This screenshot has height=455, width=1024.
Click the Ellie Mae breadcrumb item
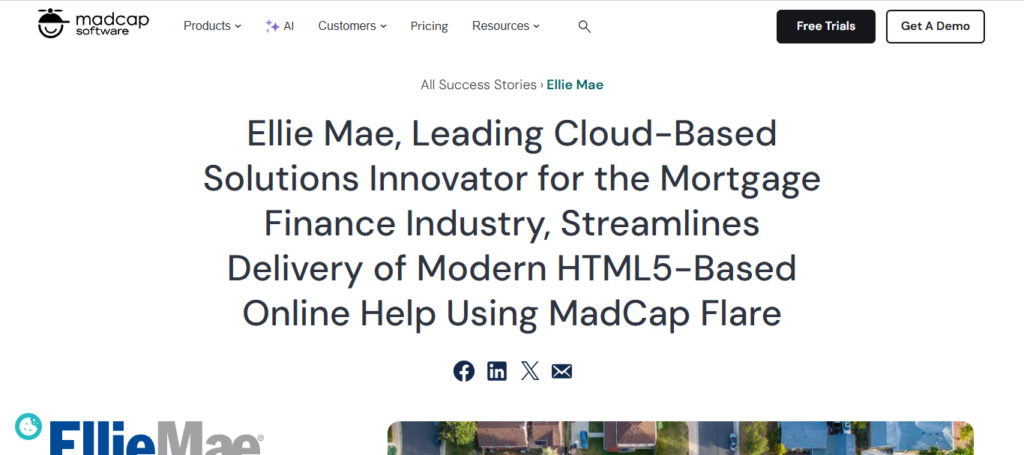tap(575, 85)
